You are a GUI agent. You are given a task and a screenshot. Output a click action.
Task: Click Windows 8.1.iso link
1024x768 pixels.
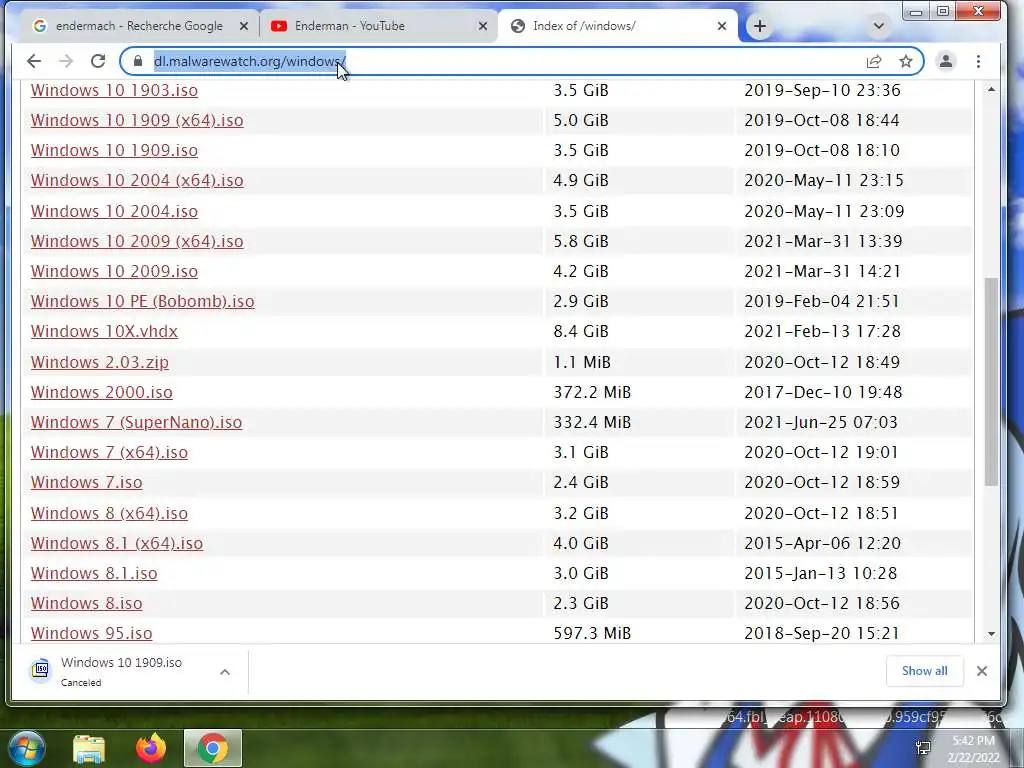click(x=94, y=573)
